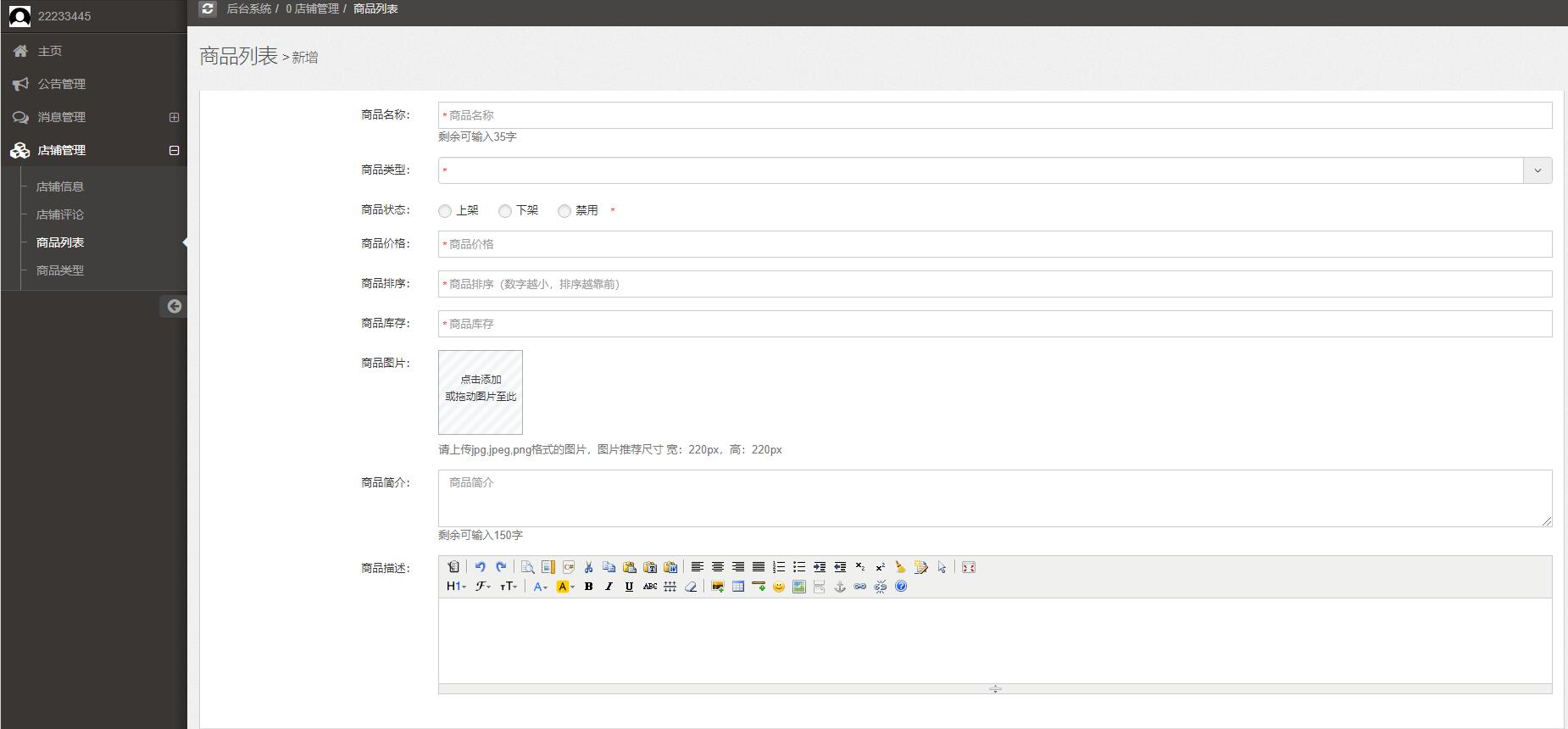
Task: Cut selection with scissors icon
Action: point(588,567)
